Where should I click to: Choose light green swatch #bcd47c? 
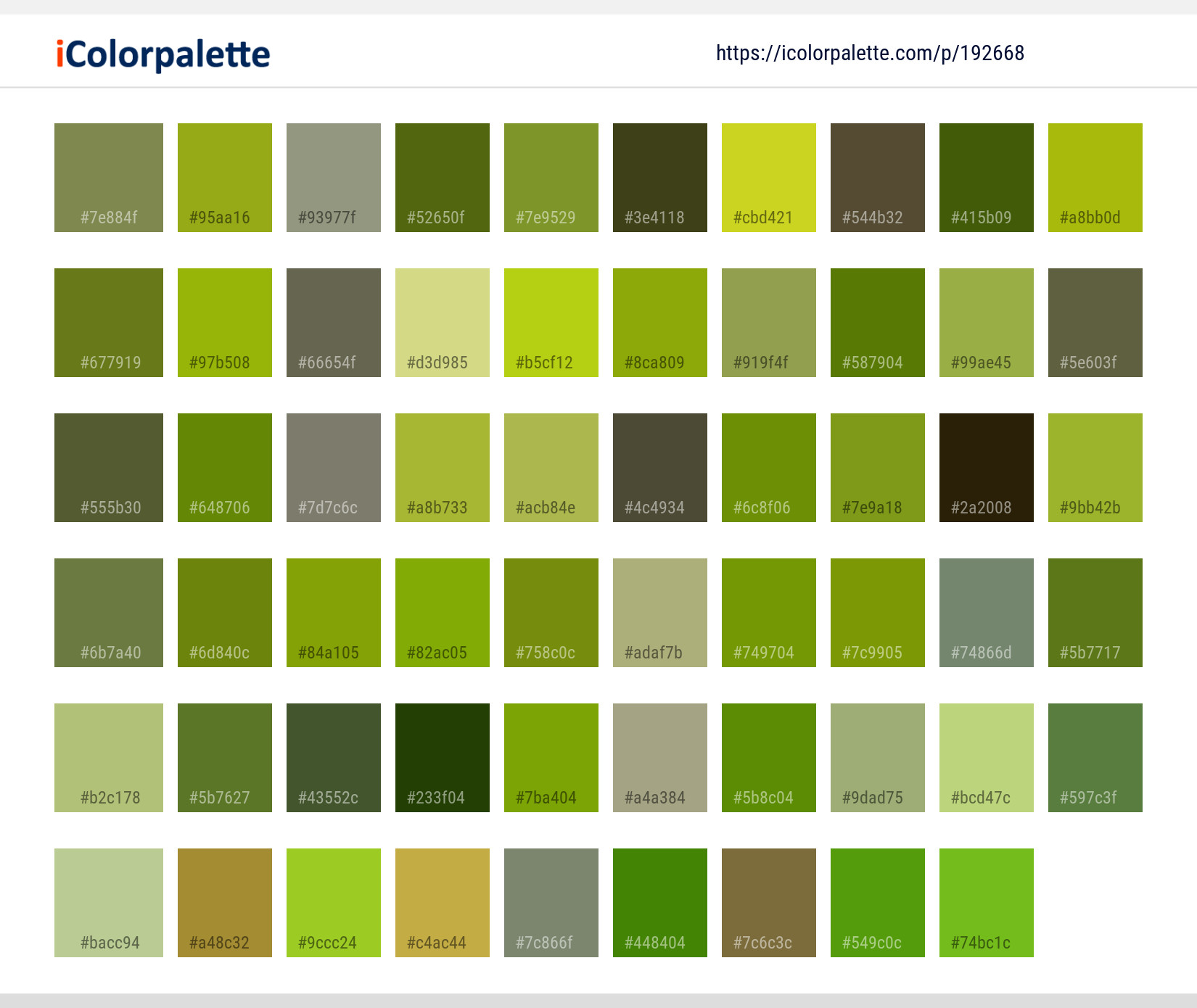[x=987, y=758]
